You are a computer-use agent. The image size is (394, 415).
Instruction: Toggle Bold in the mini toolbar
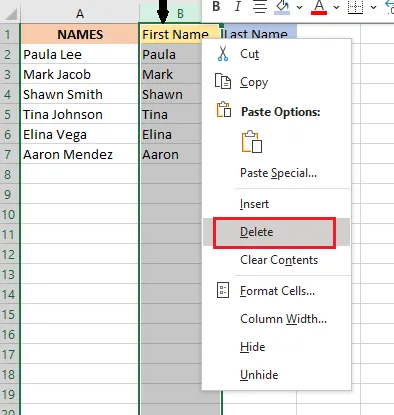tap(216, 6)
